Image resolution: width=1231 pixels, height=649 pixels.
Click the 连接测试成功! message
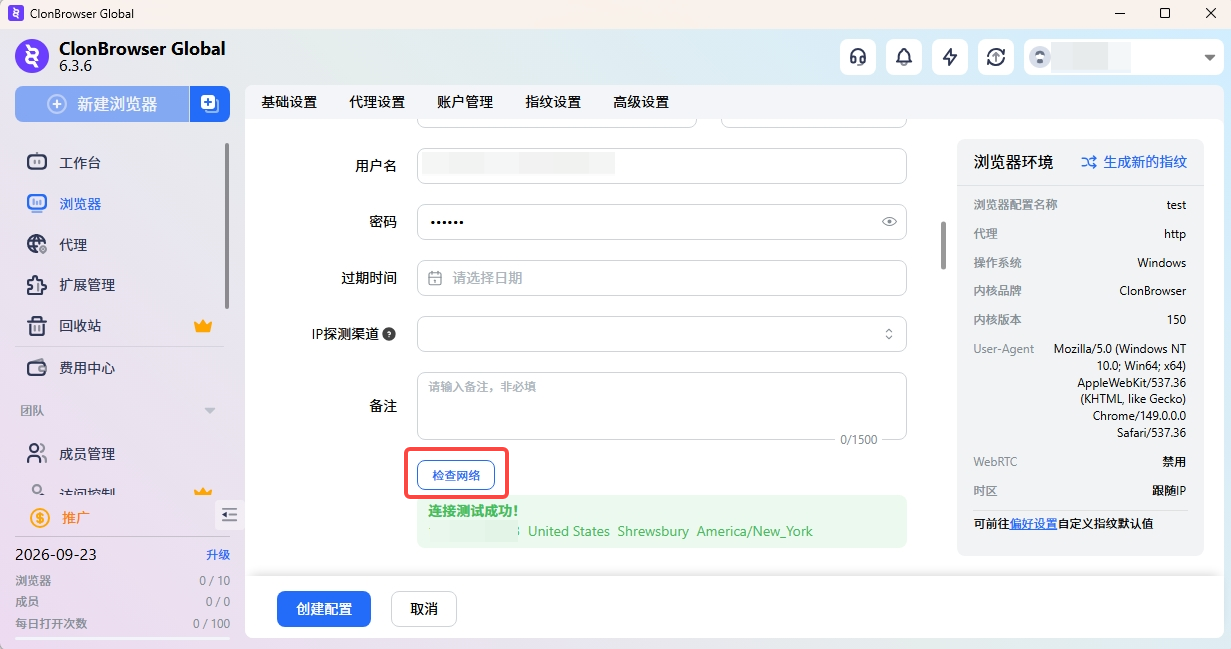coord(474,510)
